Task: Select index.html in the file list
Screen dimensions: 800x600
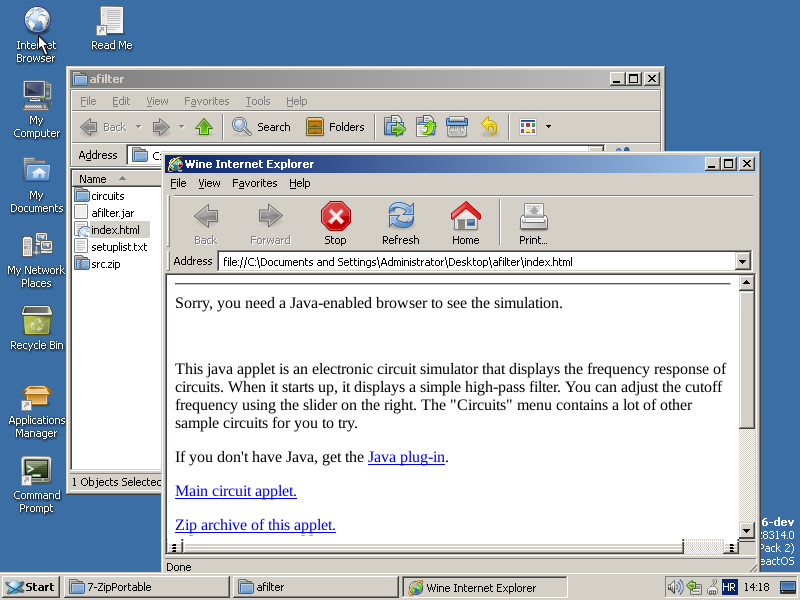Action: click(112, 230)
